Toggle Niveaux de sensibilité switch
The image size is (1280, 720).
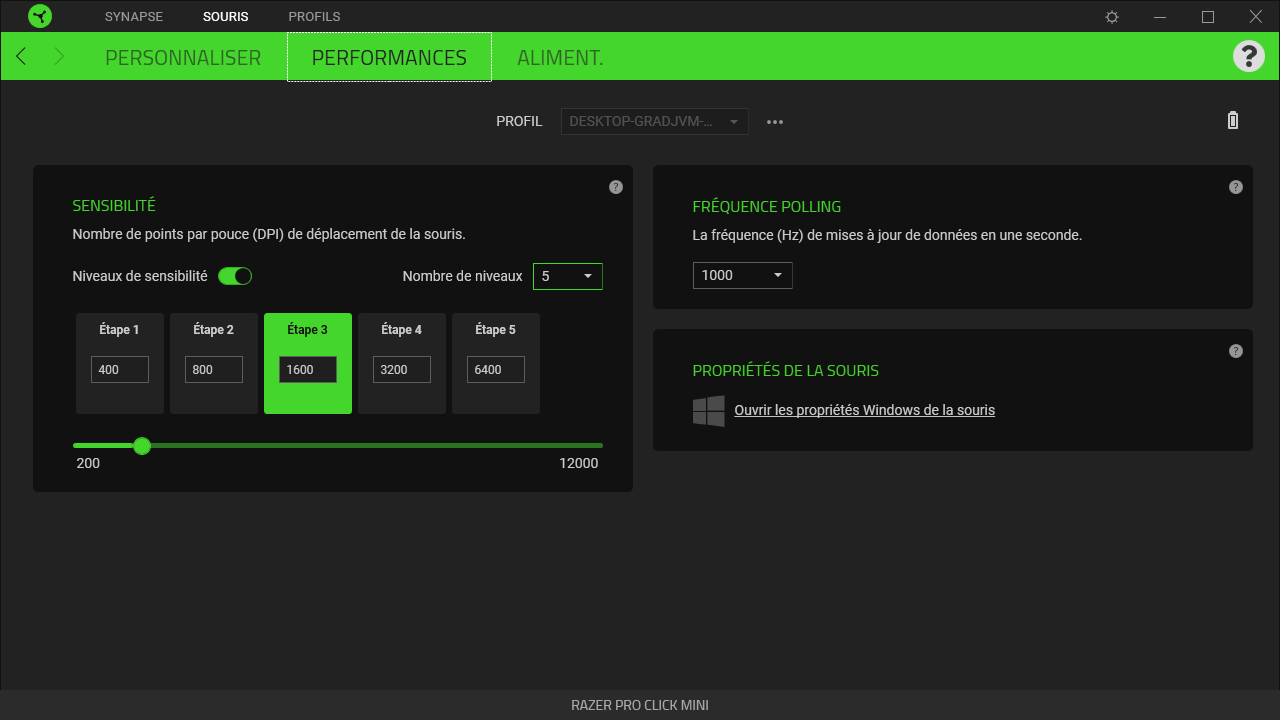click(x=235, y=276)
